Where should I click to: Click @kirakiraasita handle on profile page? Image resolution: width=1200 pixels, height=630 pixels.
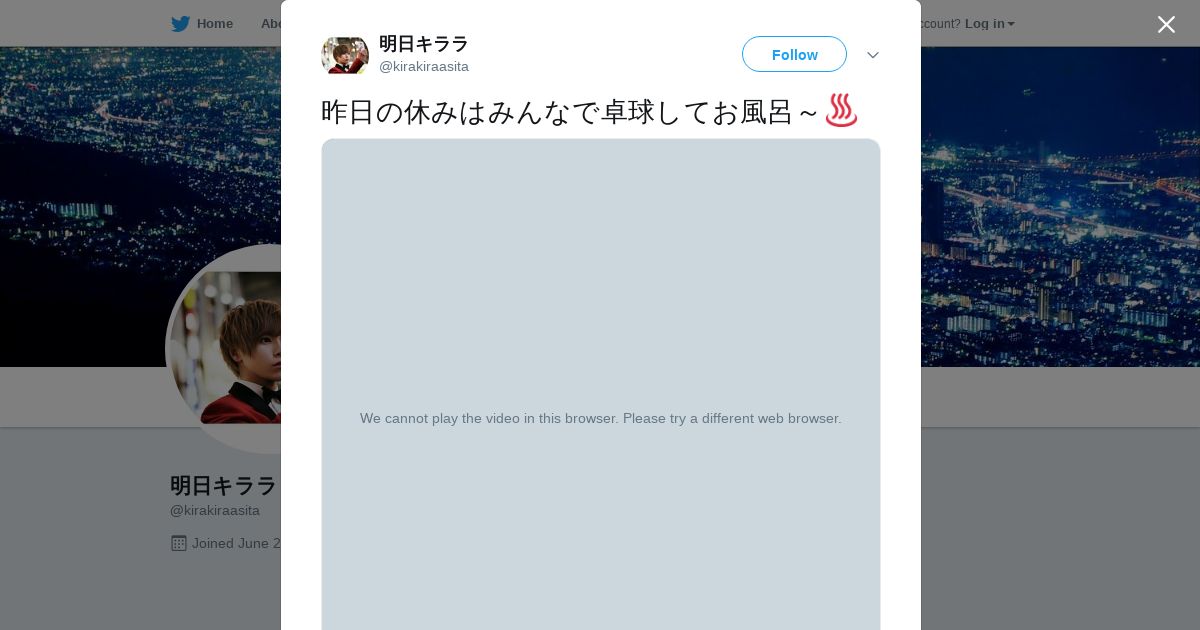click(215, 510)
